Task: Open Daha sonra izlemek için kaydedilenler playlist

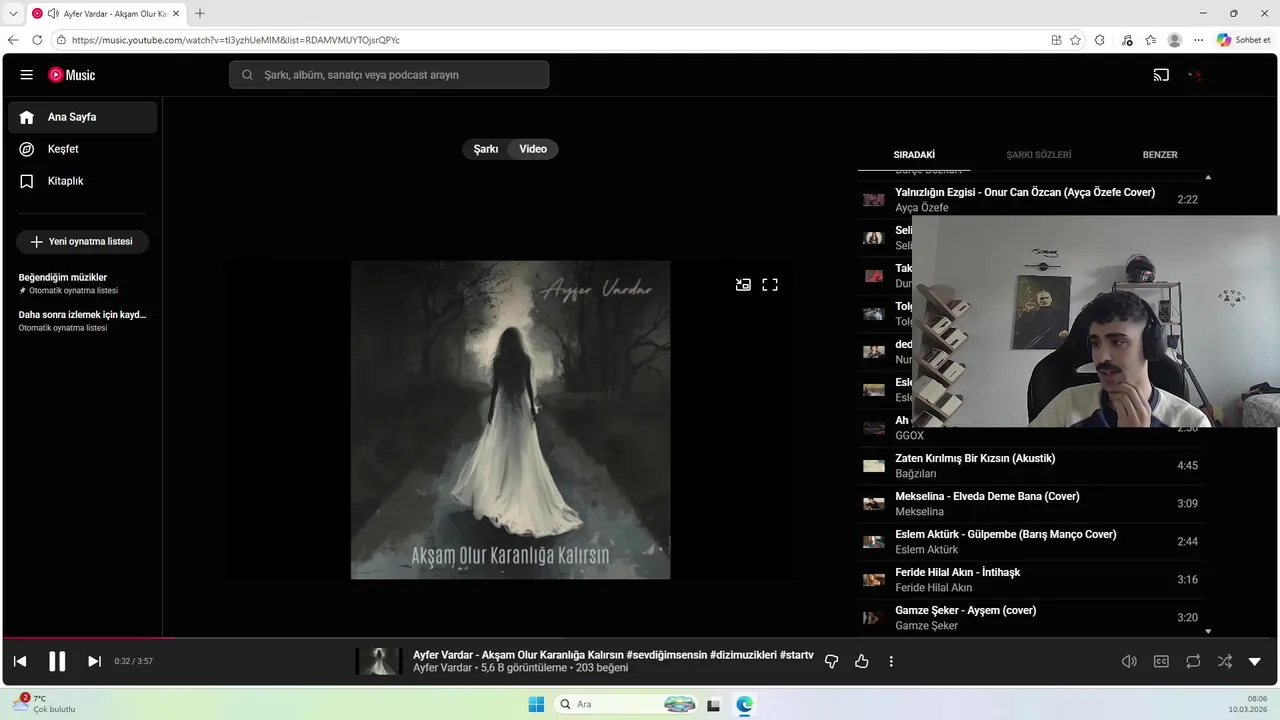Action: coord(82,320)
